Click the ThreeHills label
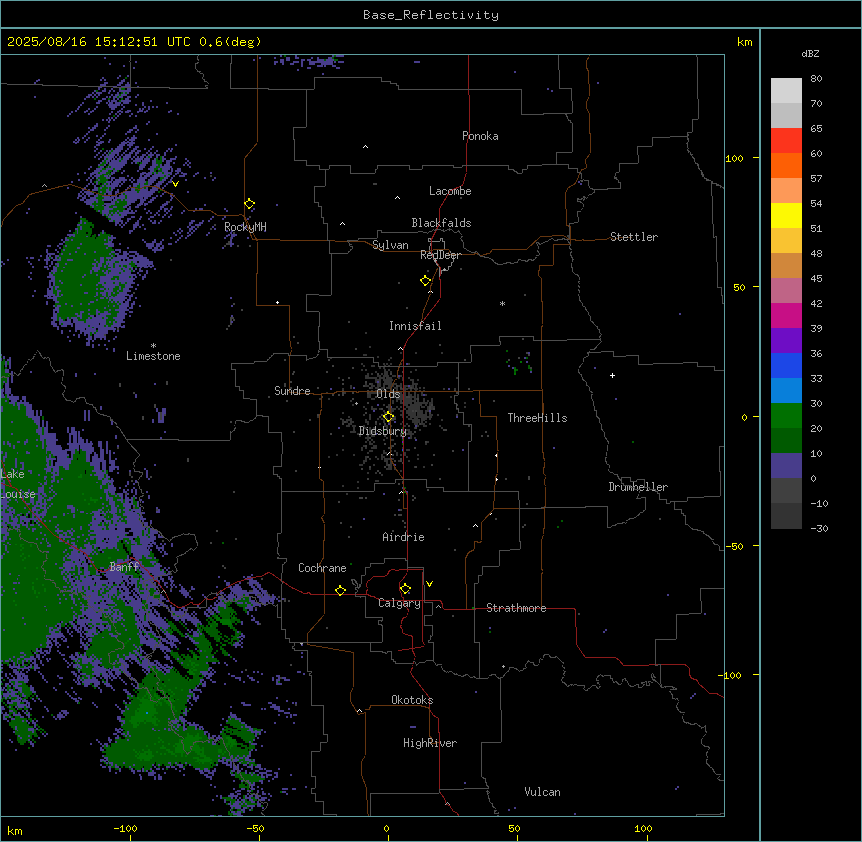 tap(537, 418)
